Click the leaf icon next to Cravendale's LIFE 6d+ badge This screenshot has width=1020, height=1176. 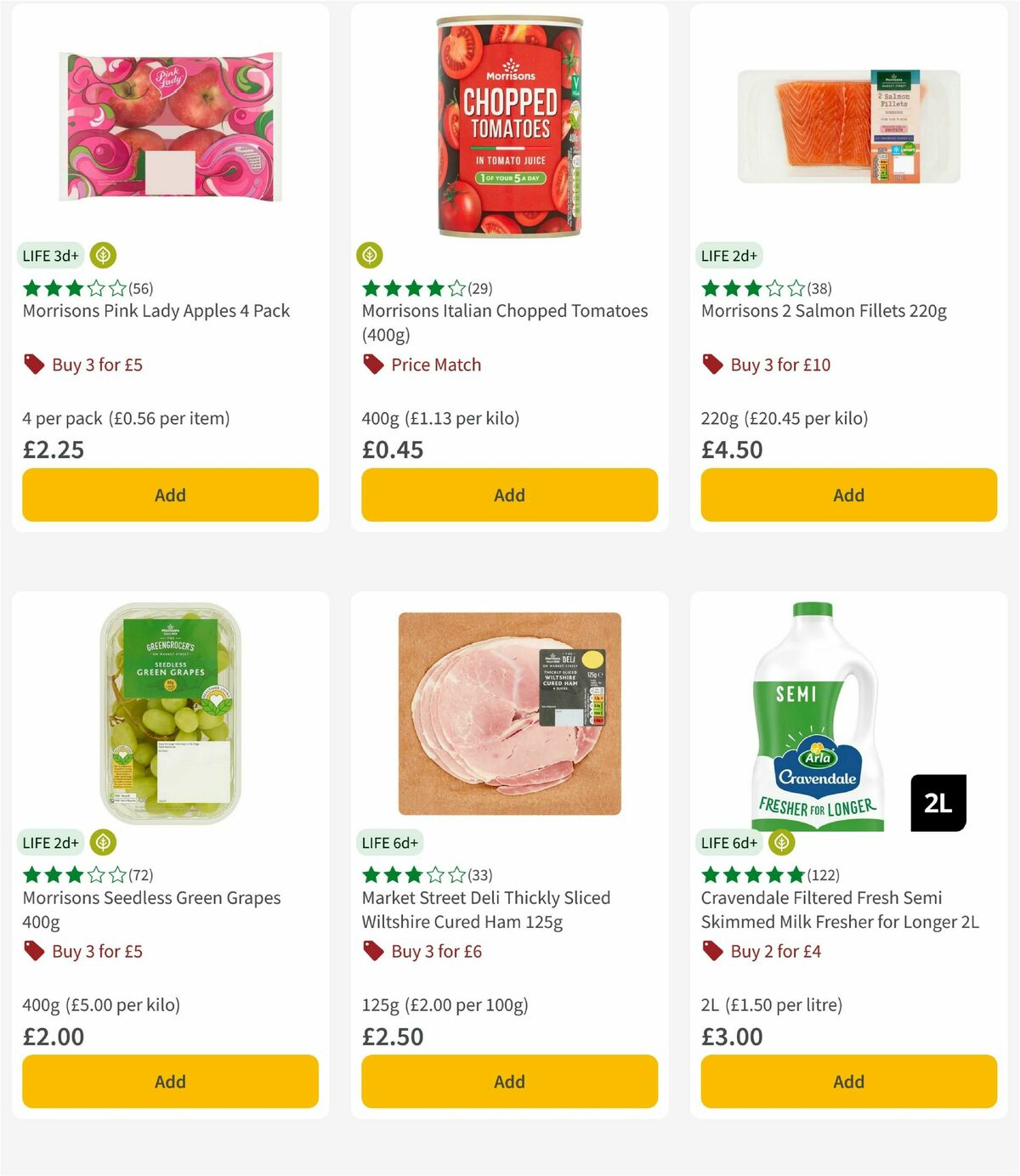click(x=780, y=842)
